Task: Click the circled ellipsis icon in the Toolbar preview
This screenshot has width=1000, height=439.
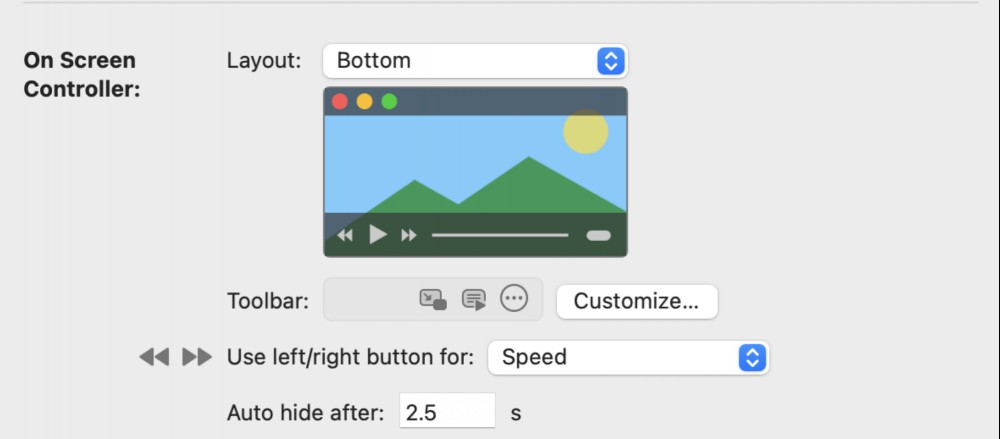Action: click(514, 298)
